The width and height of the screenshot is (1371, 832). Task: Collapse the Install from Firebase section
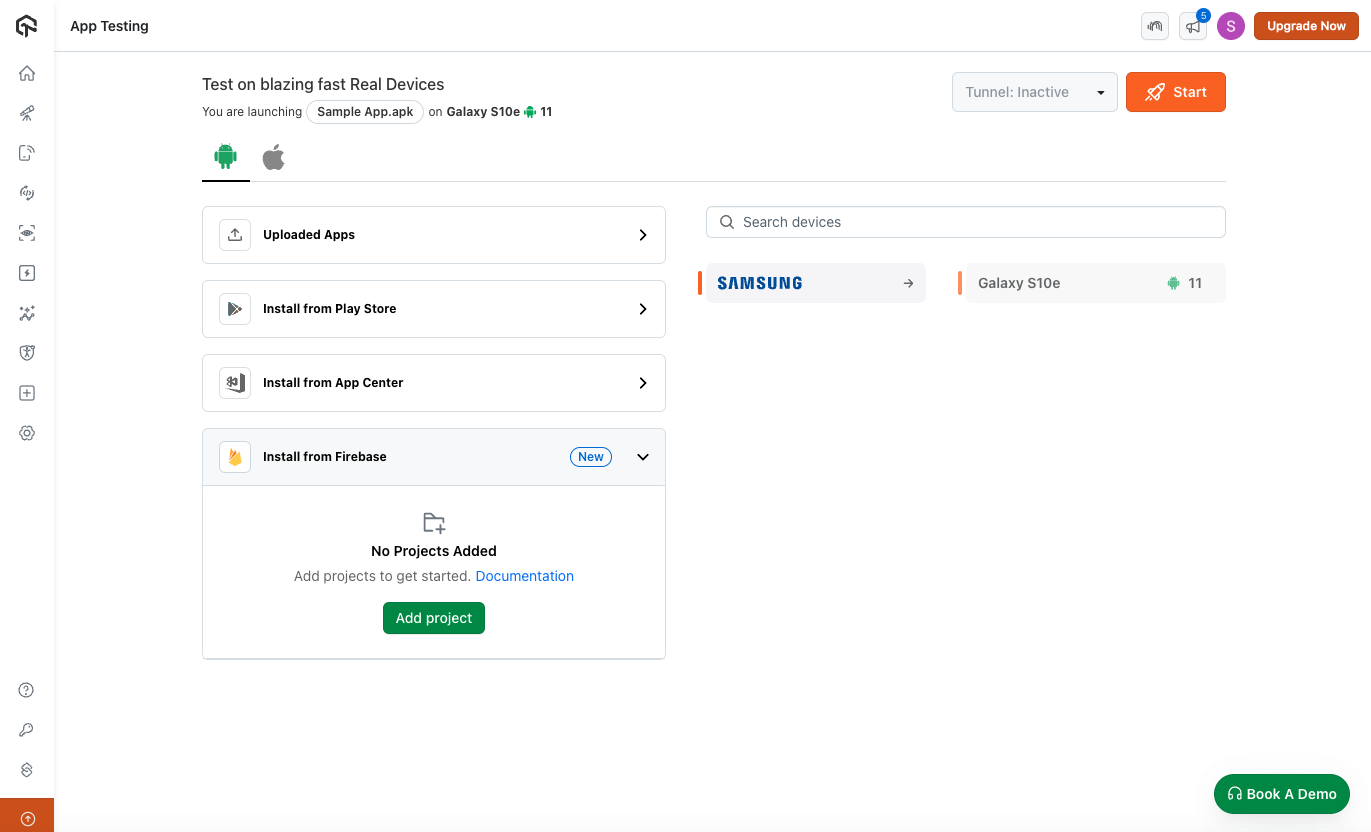click(x=642, y=457)
